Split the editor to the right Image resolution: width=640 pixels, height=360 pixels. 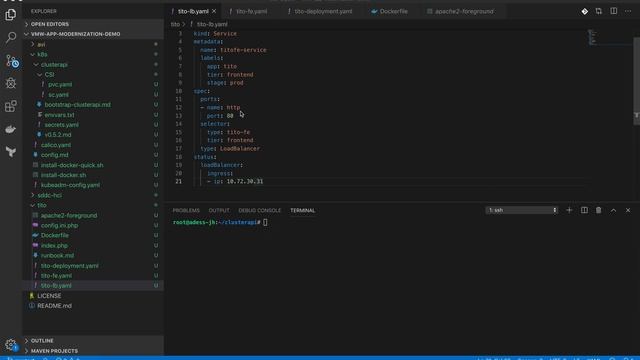pos(613,11)
